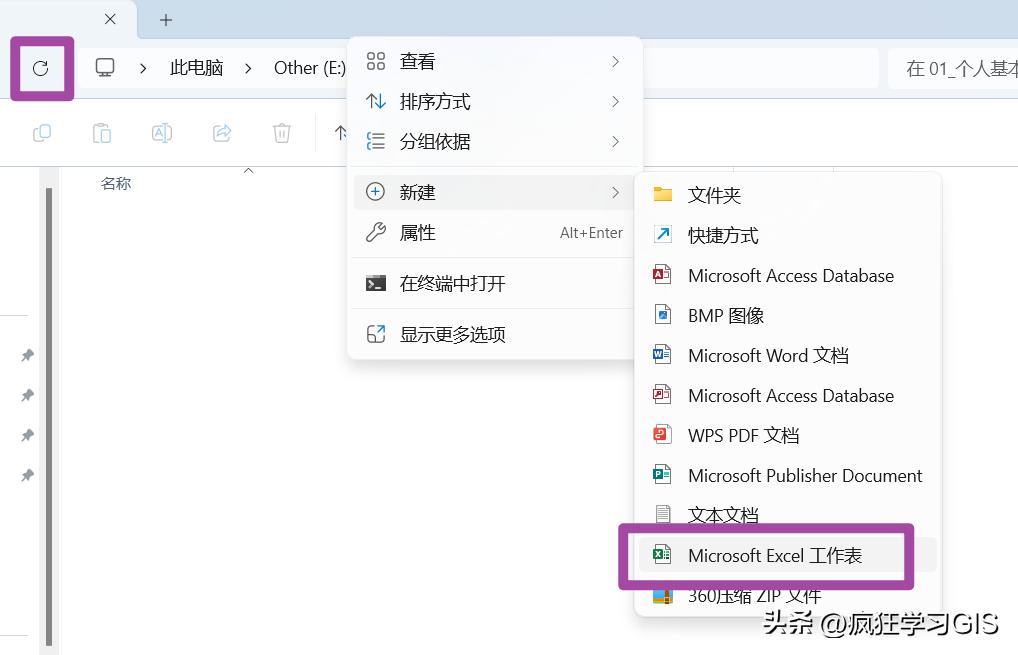This screenshot has height=655, width=1018.
Task: Click the 属性 wrench icon
Action: tap(376, 232)
